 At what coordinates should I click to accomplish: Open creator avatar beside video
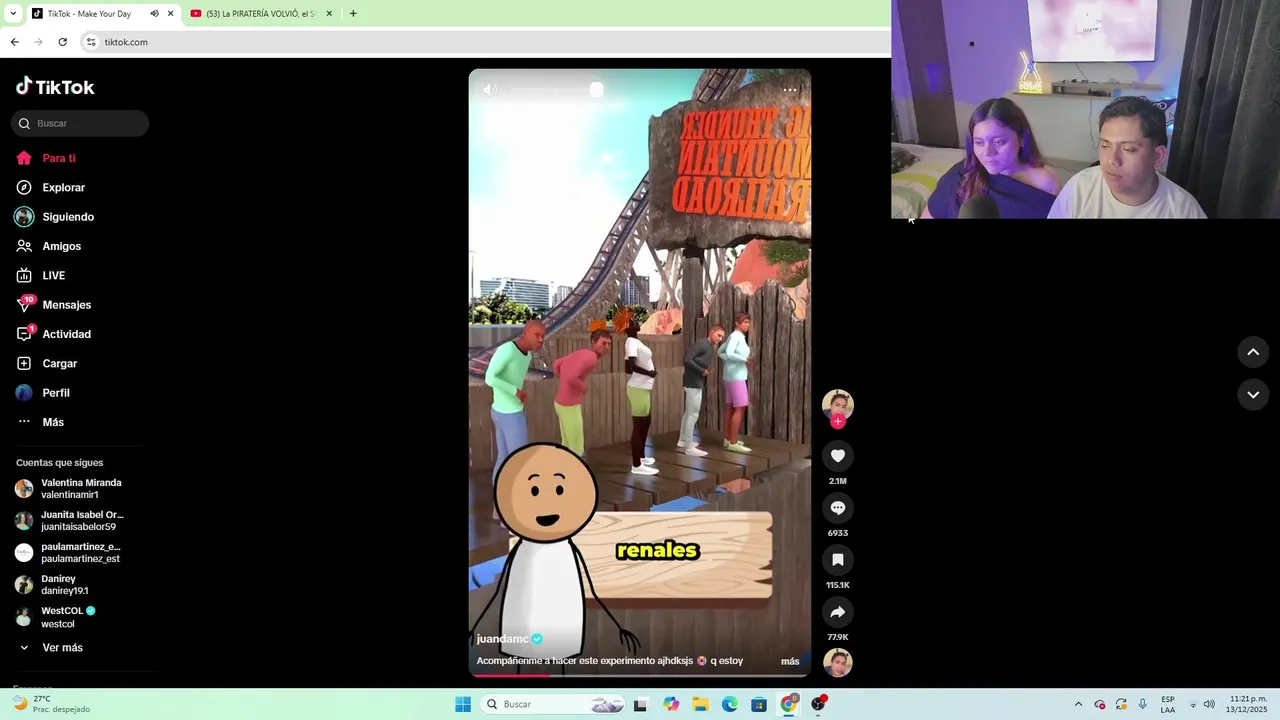click(838, 404)
